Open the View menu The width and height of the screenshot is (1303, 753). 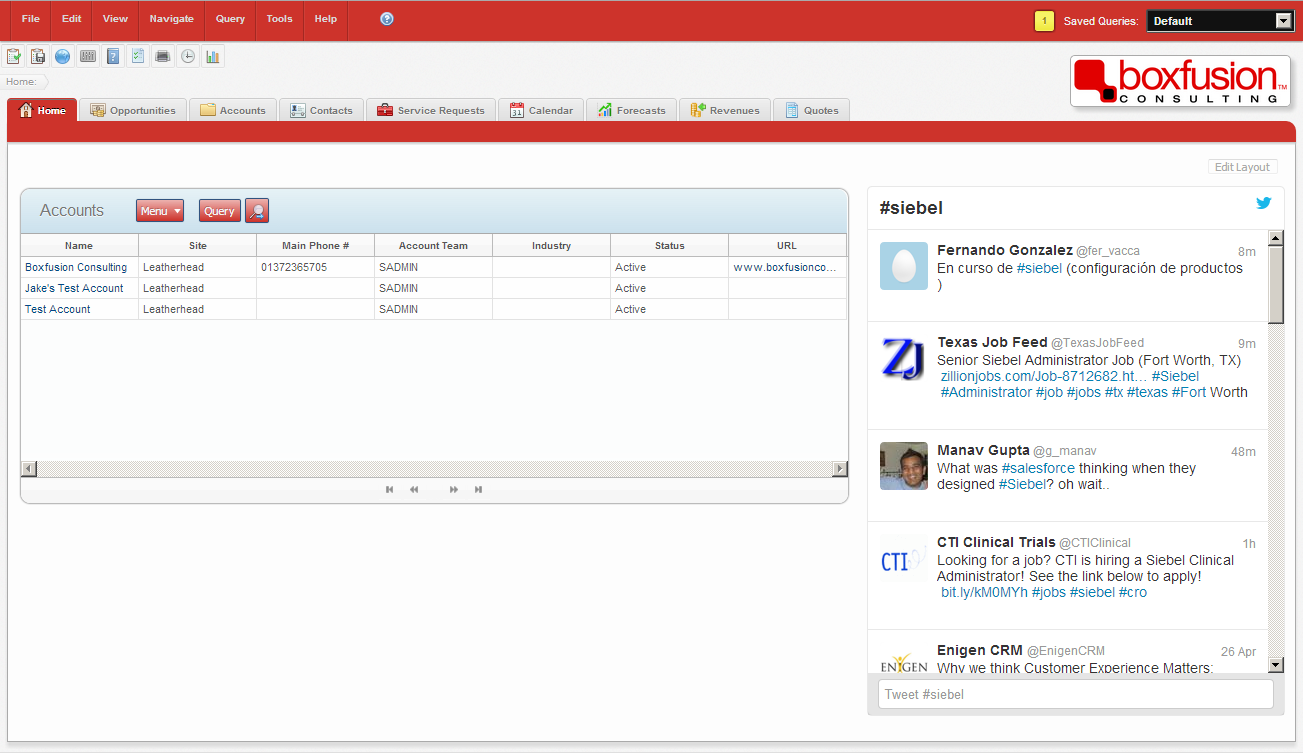115,19
